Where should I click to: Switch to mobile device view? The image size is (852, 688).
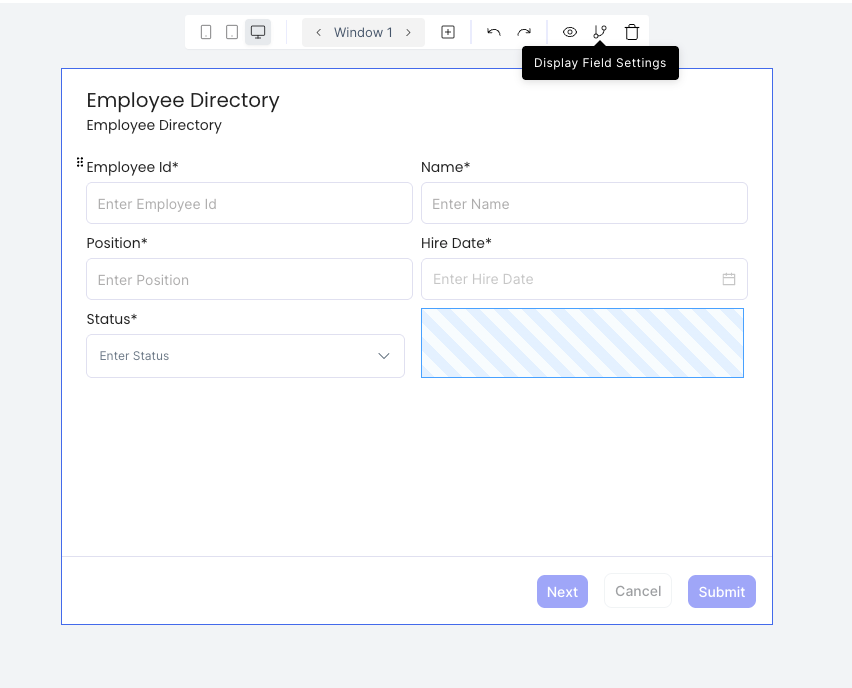click(206, 32)
